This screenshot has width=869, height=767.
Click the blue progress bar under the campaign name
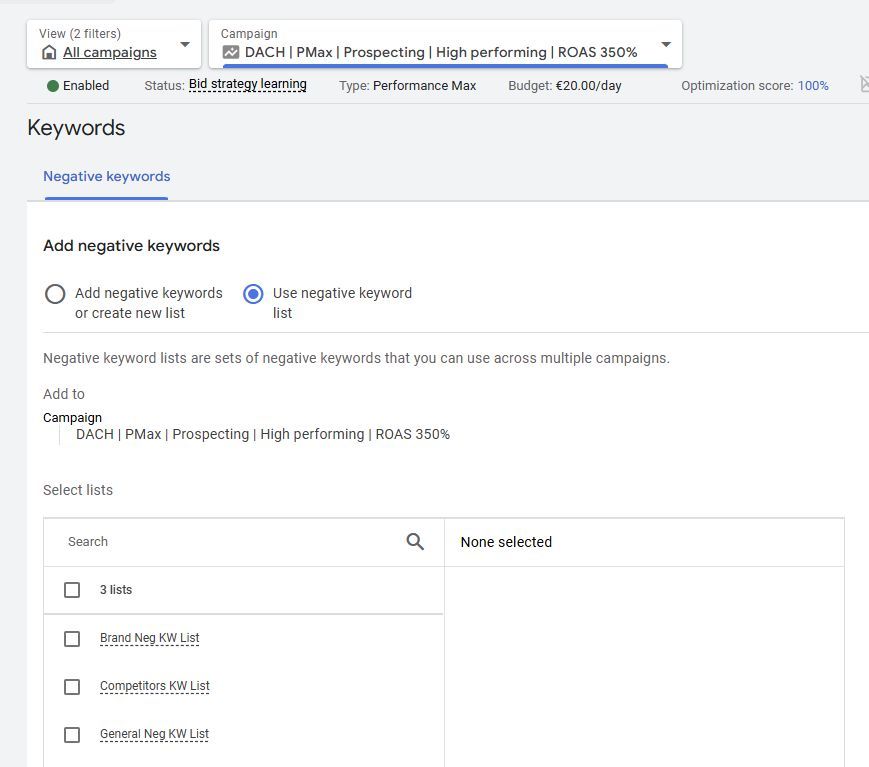click(x=440, y=66)
